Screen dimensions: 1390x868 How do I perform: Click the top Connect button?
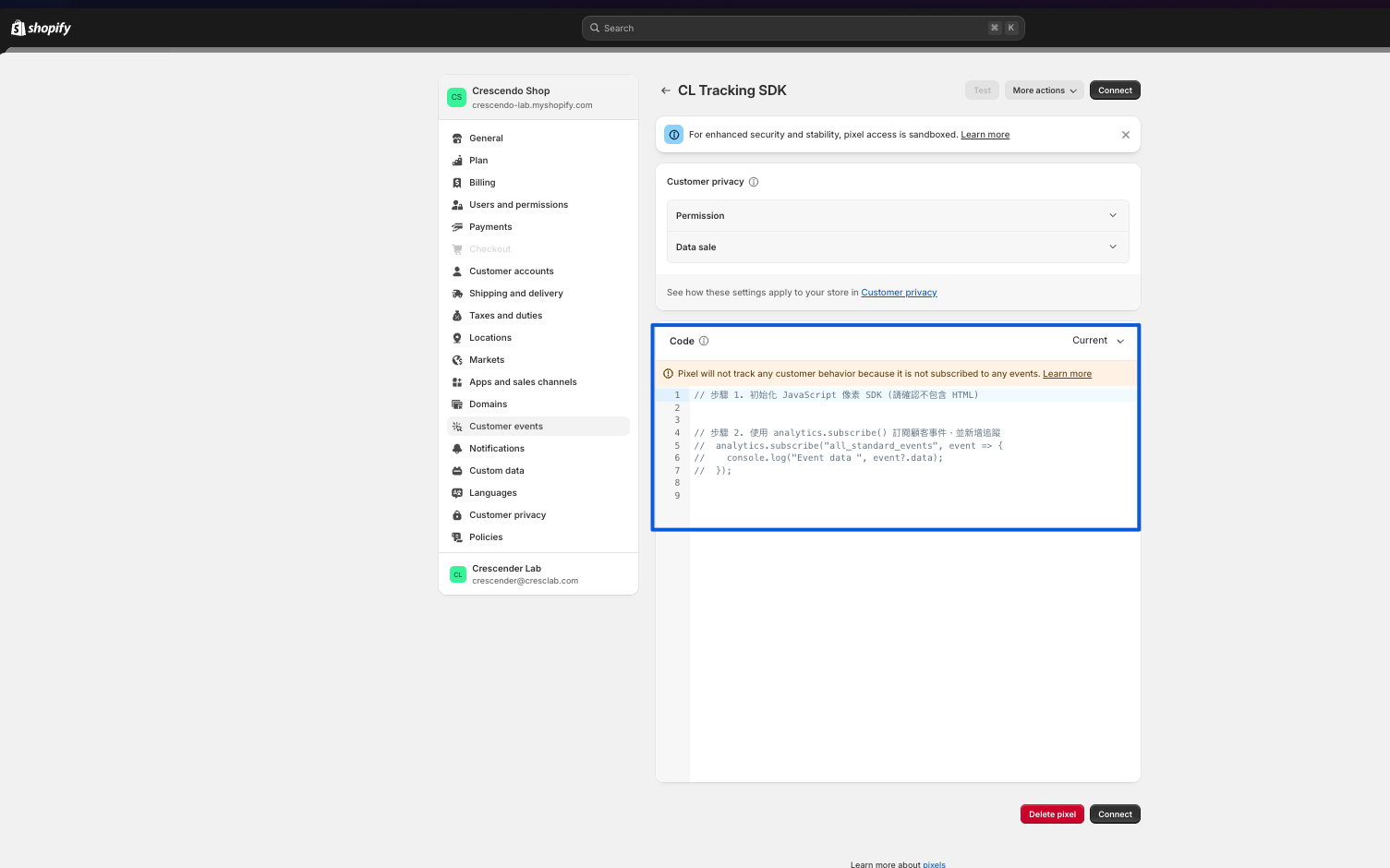[x=1115, y=90]
